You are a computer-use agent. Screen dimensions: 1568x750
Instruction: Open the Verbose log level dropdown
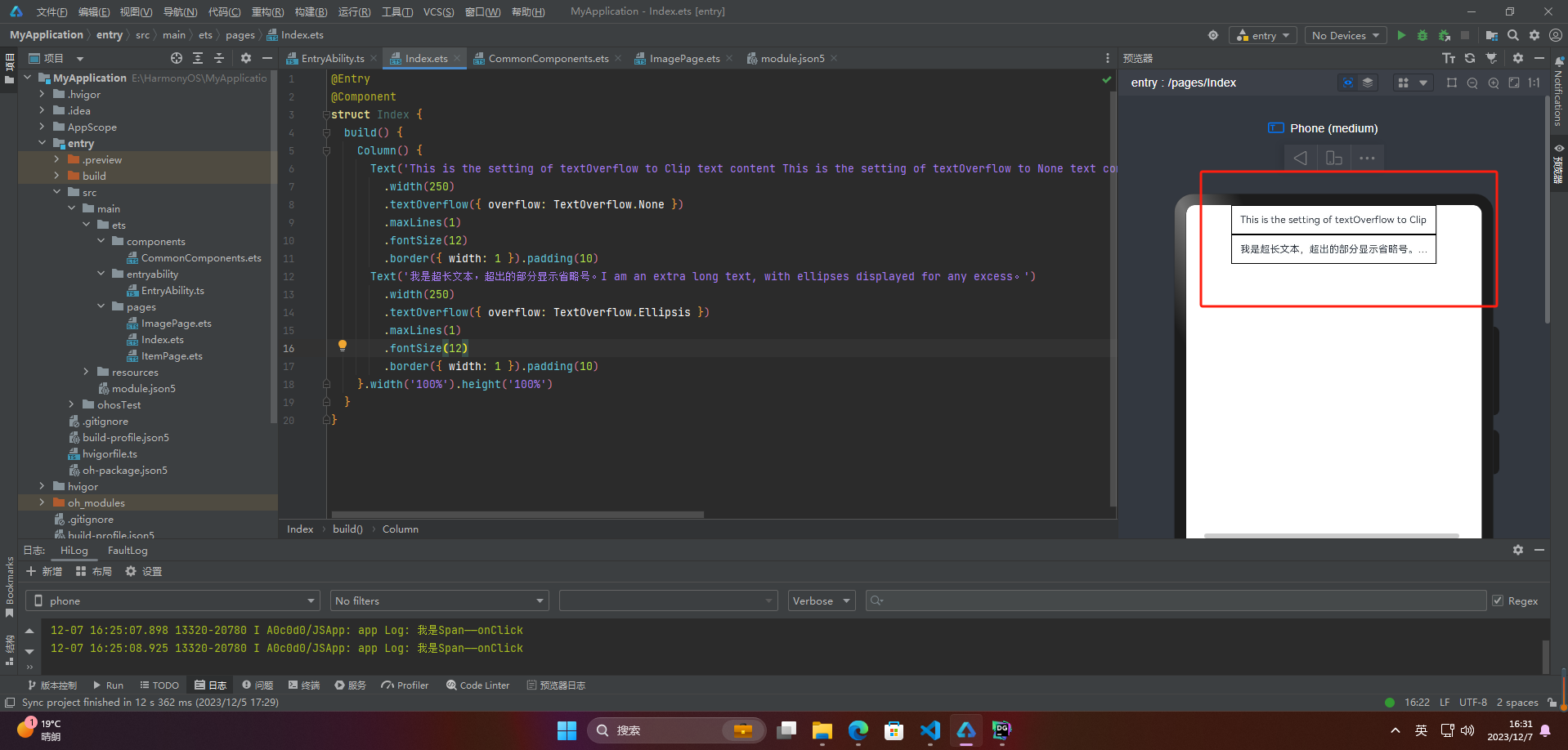coord(822,600)
